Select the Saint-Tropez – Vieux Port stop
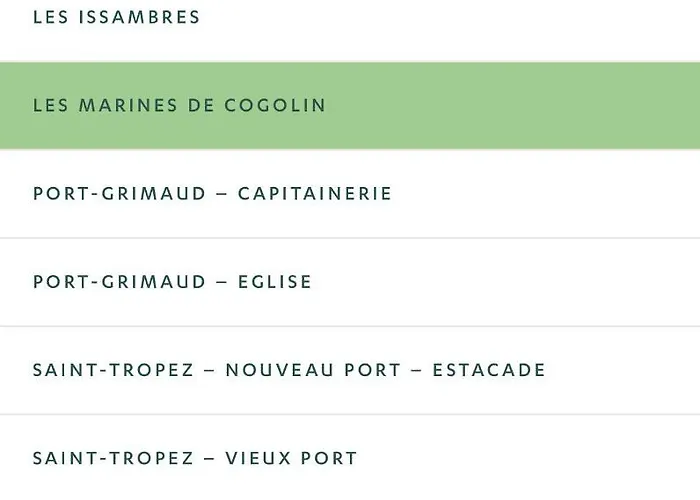This screenshot has width=700, height=500. point(350,458)
